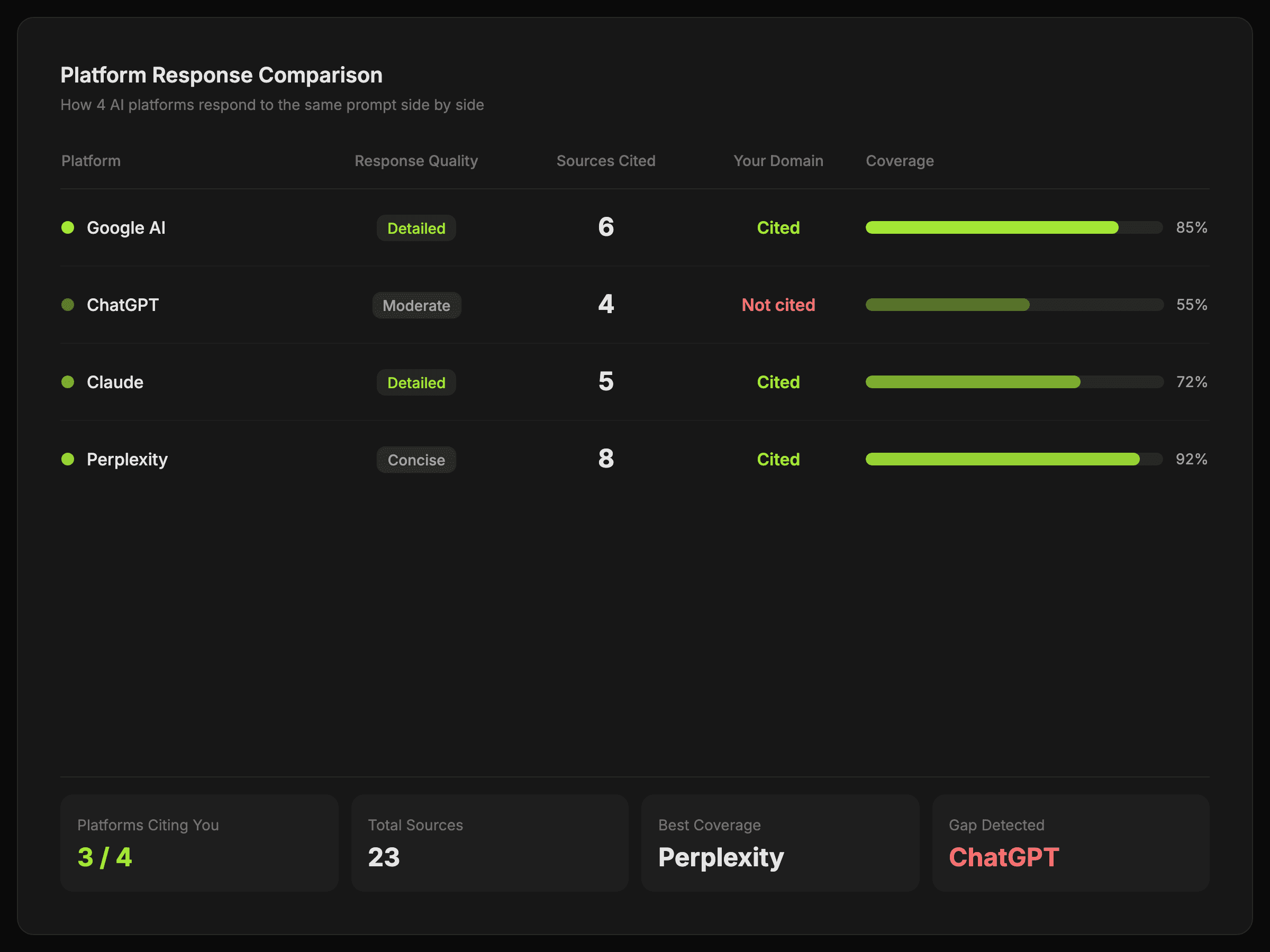
Task: Click the green dot beside Google AI
Action: pyautogui.click(x=68, y=228)
